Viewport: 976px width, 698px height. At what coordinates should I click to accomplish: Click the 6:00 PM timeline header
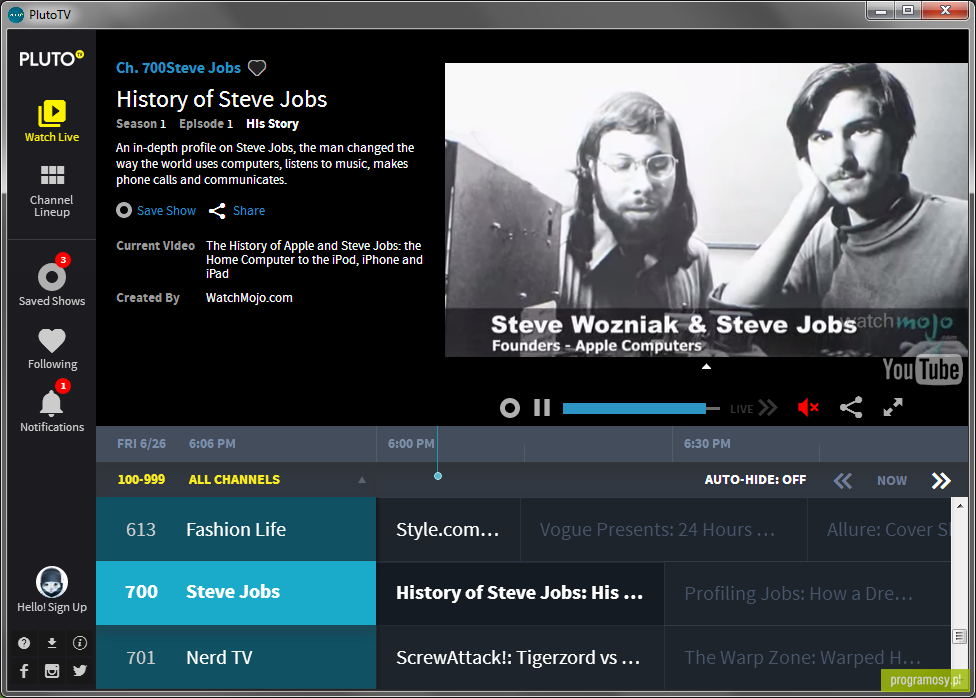[411, 444]
